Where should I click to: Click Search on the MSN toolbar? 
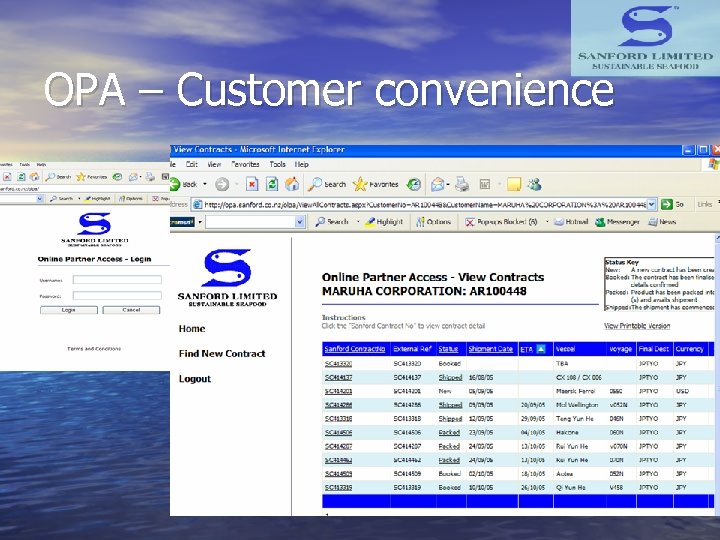(x=332, y=222)
